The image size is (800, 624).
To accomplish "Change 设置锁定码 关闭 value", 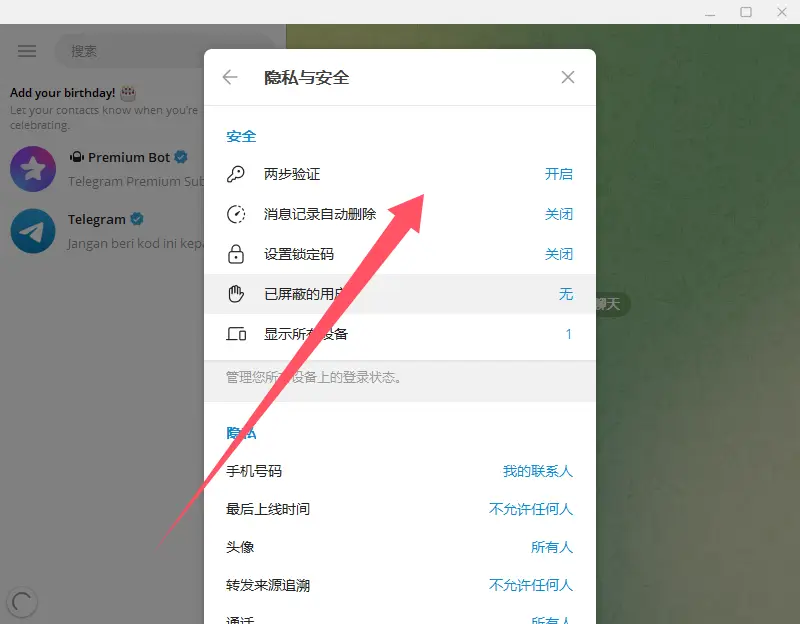I will (558, 254).
